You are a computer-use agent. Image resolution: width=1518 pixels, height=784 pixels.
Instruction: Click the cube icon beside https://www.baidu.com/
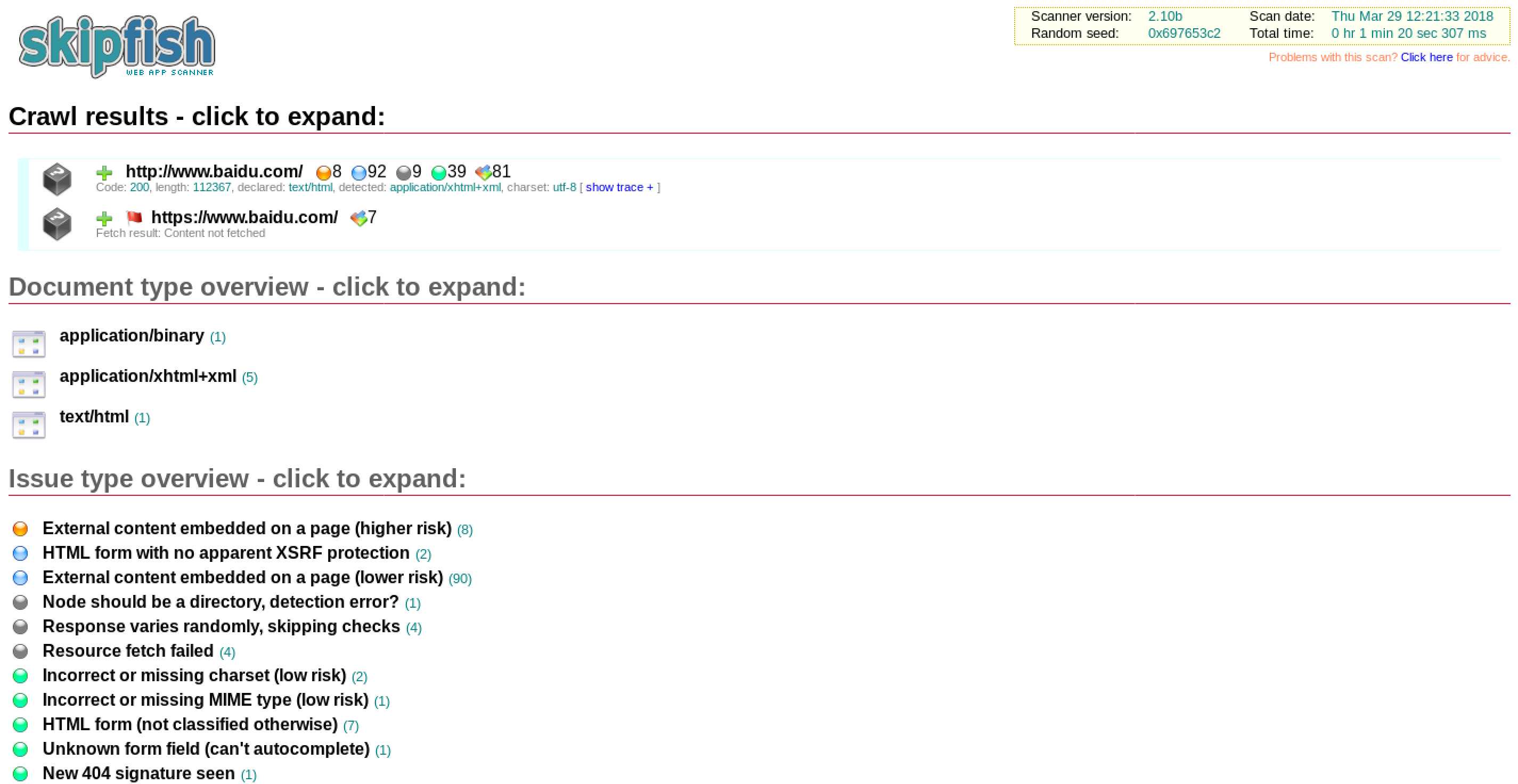tap(57, 224)
